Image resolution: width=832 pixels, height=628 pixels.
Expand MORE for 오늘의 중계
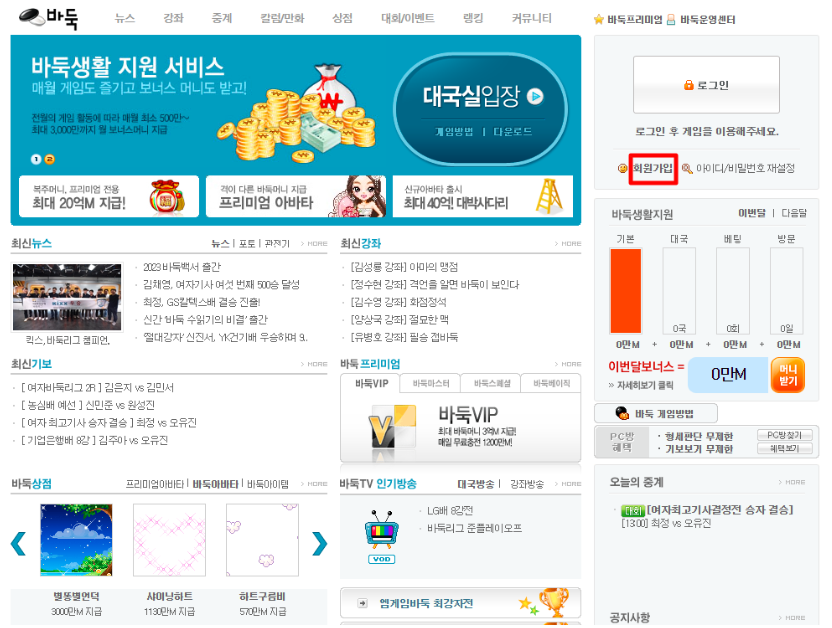coord(792,482)
